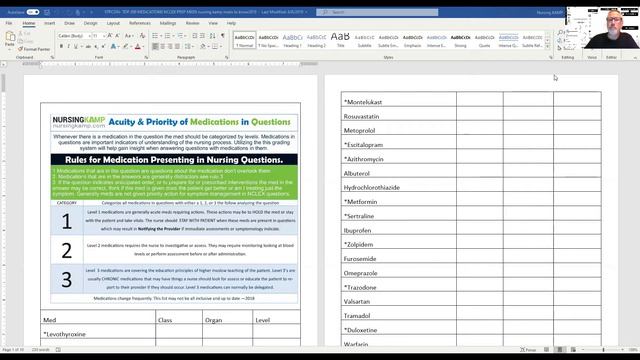Screen dimensions: 640x360
Task: Apply the No Spacing style
Action: coord(268,40)
